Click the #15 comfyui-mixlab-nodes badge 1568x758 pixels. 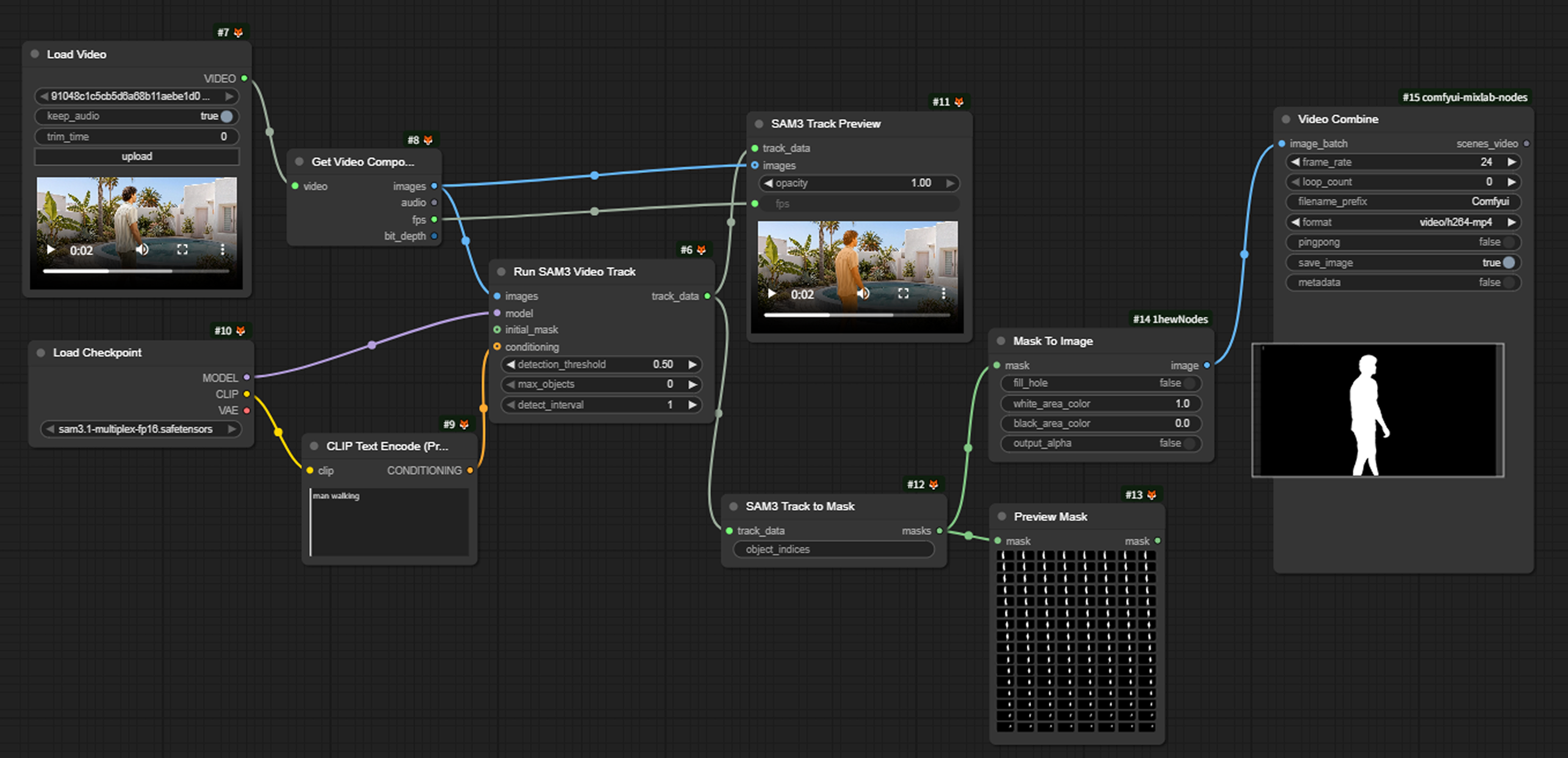tap(1465, 97)
